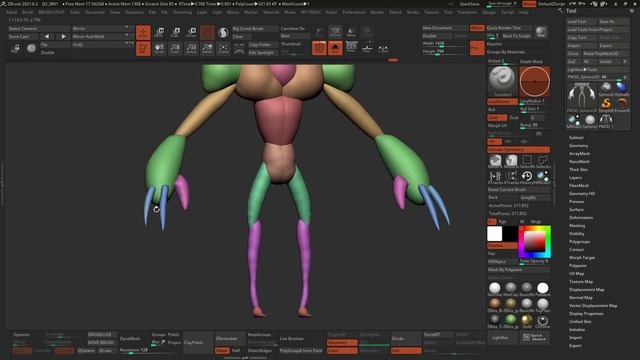Choose the Chrome material sphere
The width and height of the screenshot is (640, 360).
[542, 320]
